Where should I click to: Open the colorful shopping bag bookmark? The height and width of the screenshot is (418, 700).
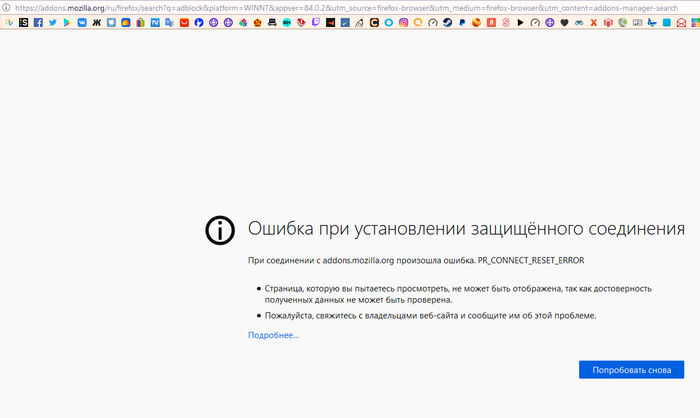coord(141,22)
